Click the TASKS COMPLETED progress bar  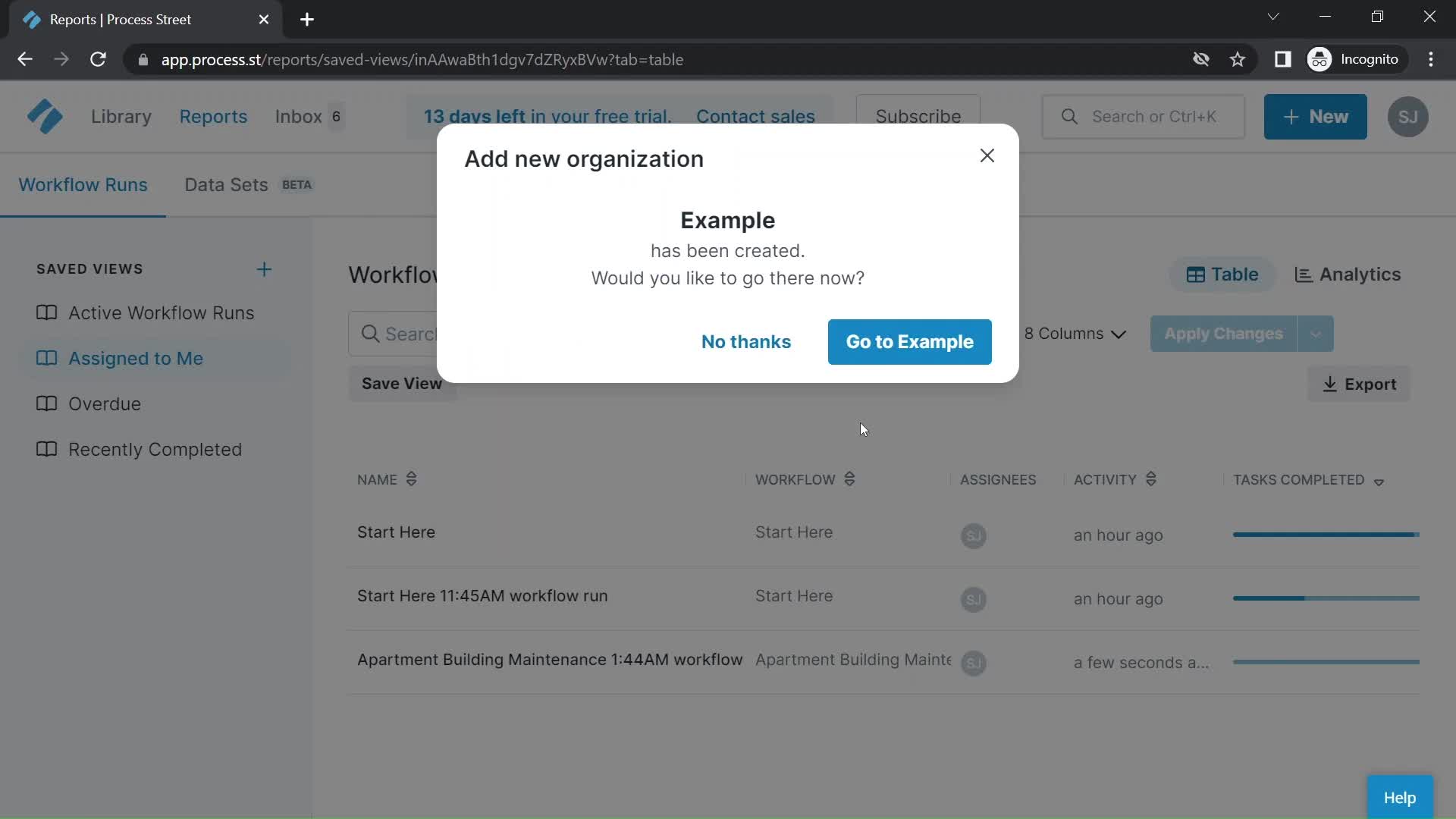[1328, 535]
